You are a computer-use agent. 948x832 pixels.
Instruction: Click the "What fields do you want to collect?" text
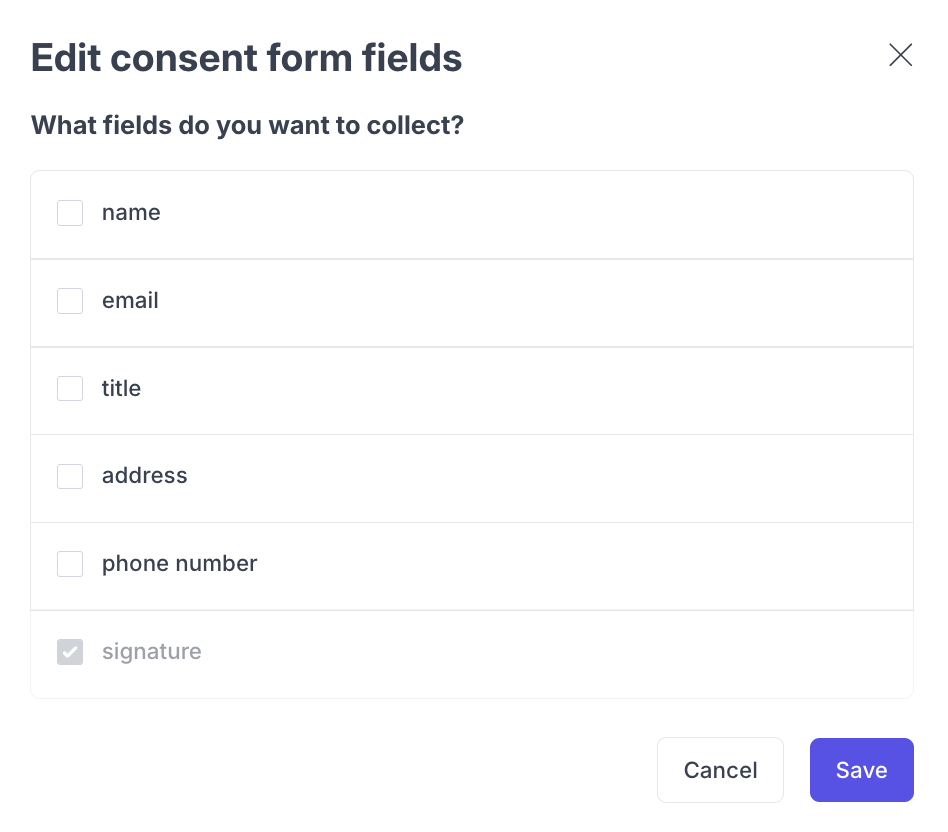click(247, 126)
